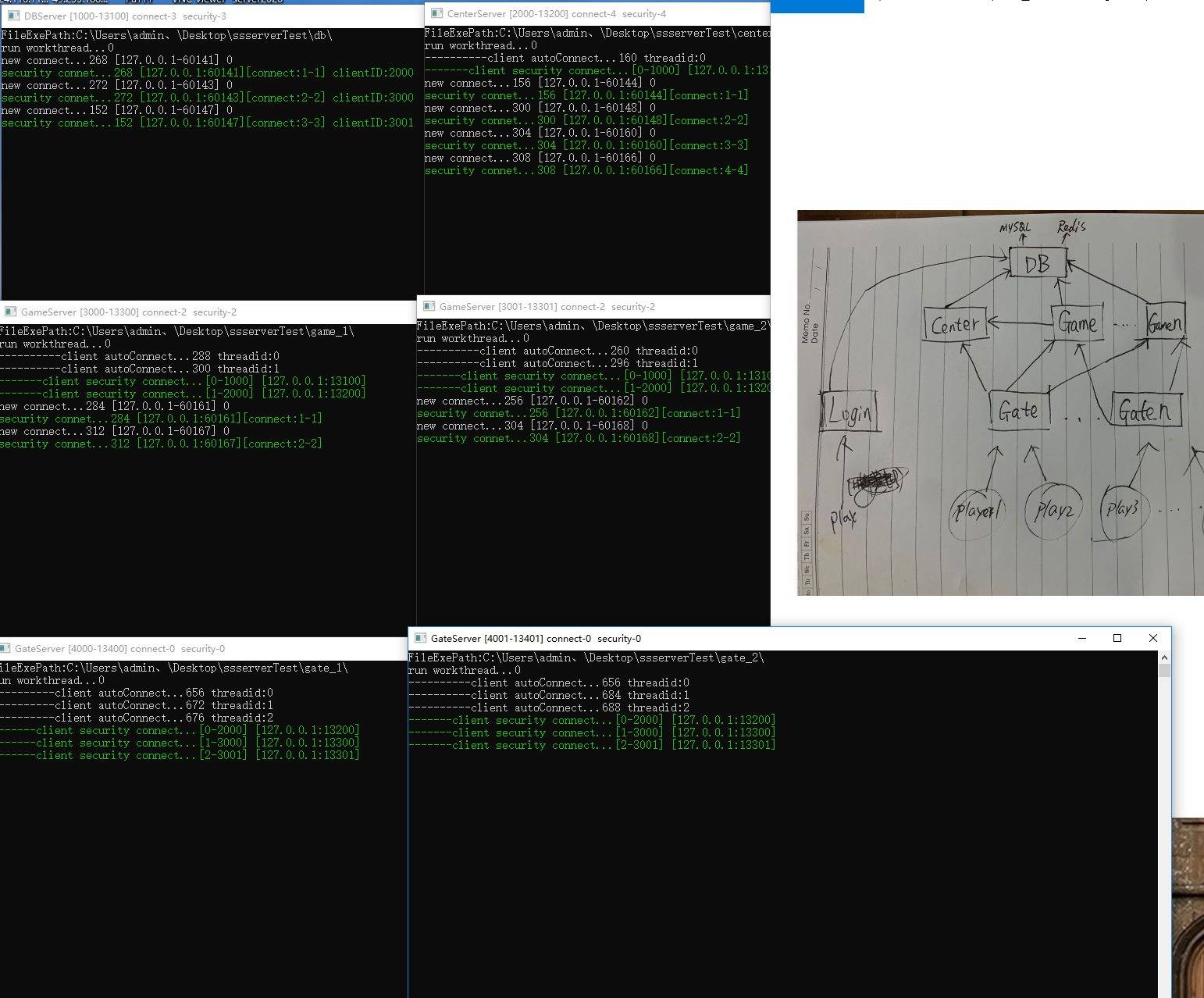Image resolution: width=1204 pixels, height=998 pixels.
Task: Click CenterServer line ending [connect:3-3]
Action: coord(586,145)
